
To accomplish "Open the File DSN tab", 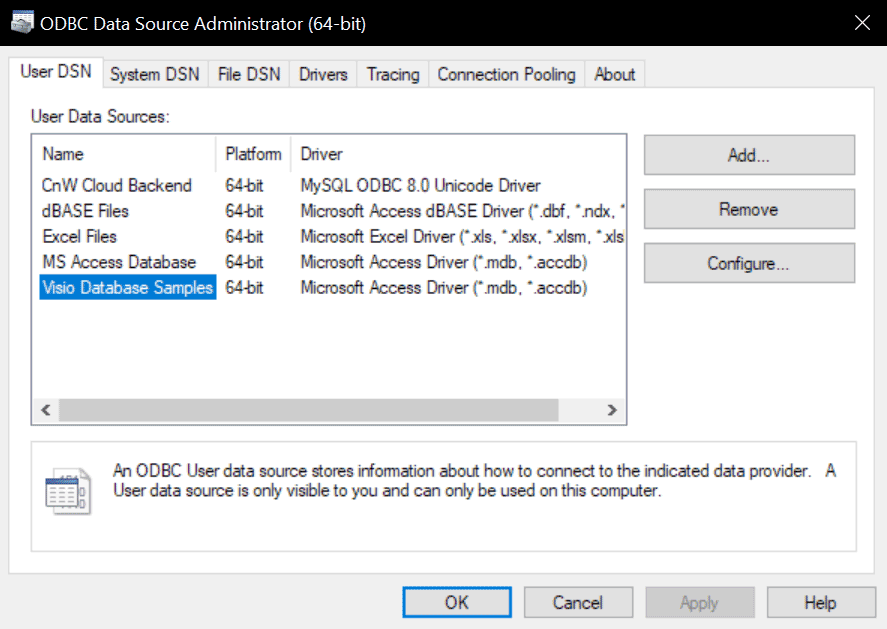I will pyautogui.click(x=248, y=73).
